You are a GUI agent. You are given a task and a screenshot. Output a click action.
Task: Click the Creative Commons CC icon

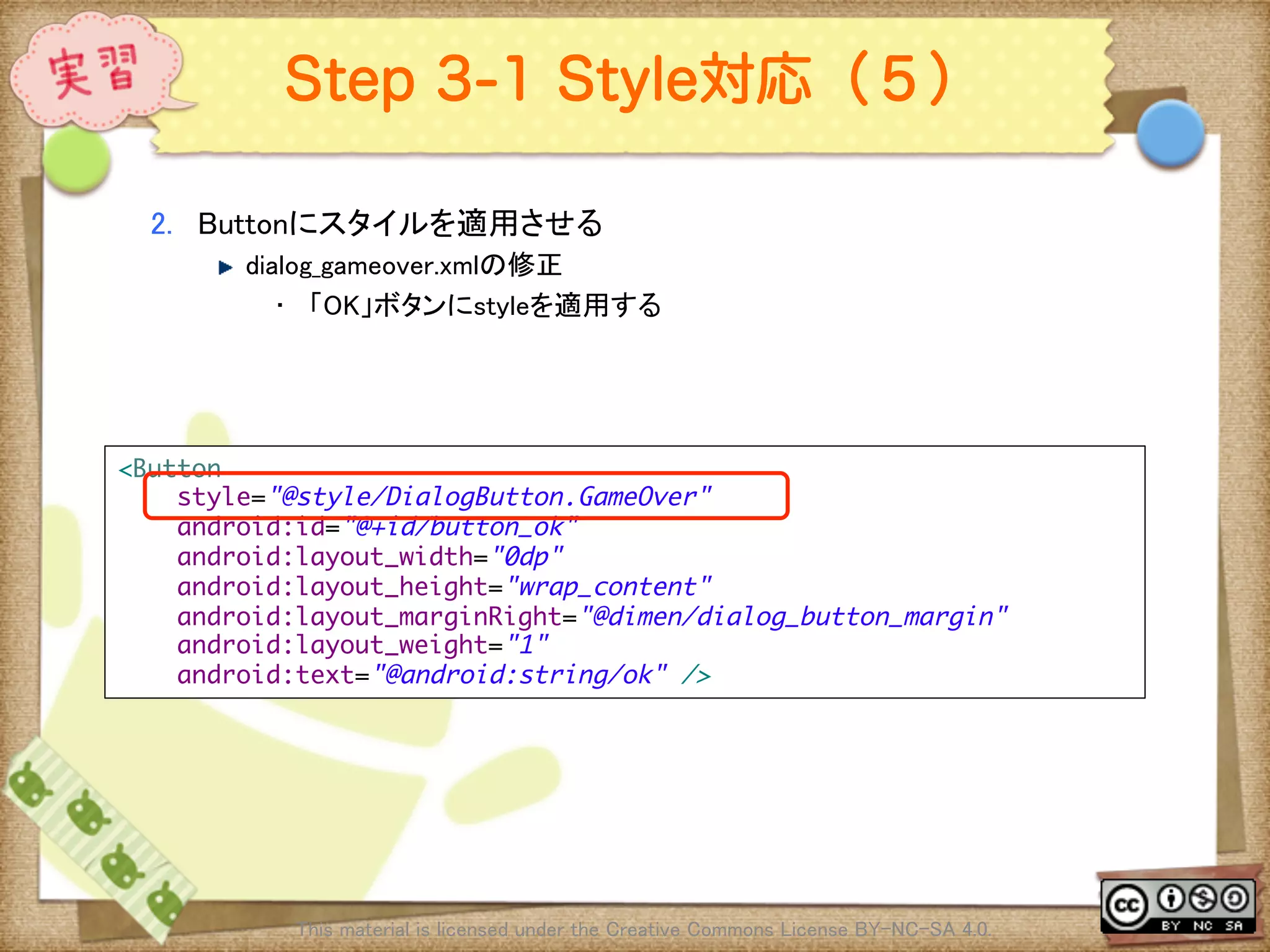click(1127, 906)
